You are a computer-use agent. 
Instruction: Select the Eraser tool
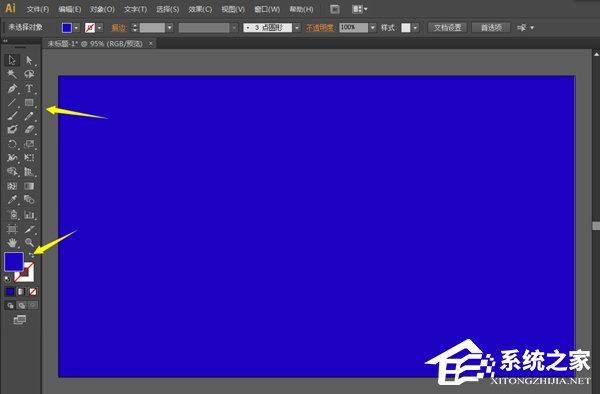[x=29, y=130]
